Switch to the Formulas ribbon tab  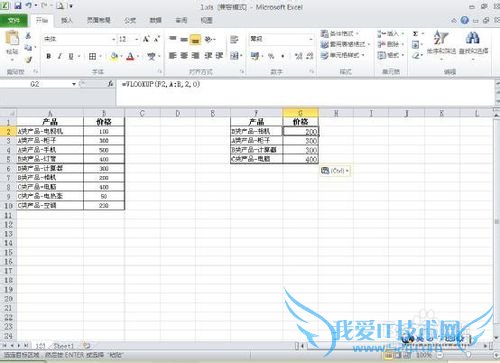(130, 20)
